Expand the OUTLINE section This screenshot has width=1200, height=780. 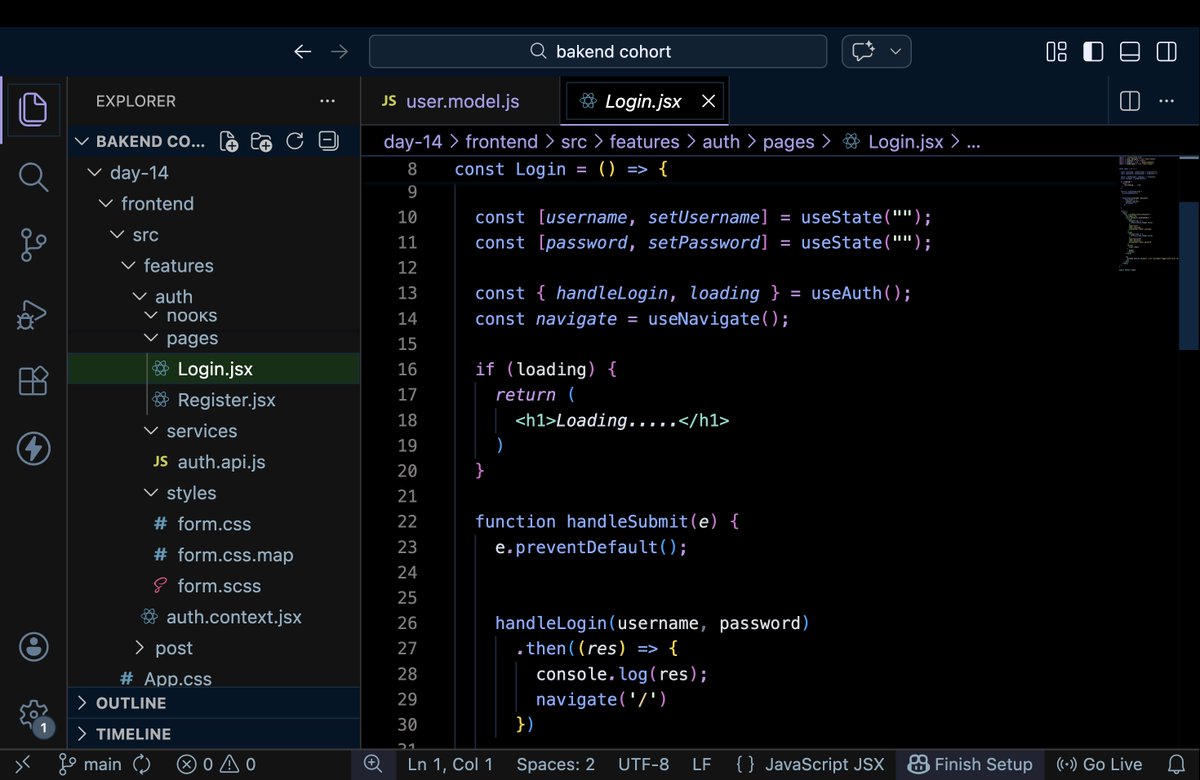(x=214, y=703)
